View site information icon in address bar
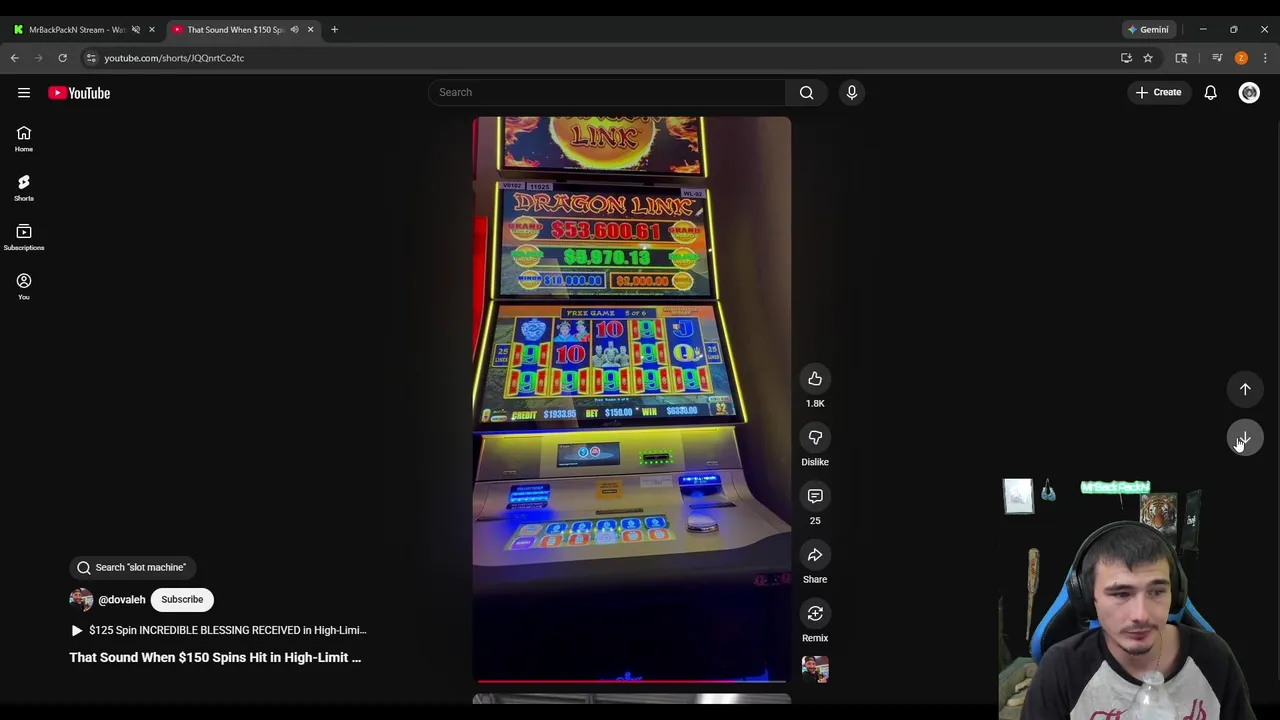Viewport: 1280px width, 720px height. tap(91, 58)
